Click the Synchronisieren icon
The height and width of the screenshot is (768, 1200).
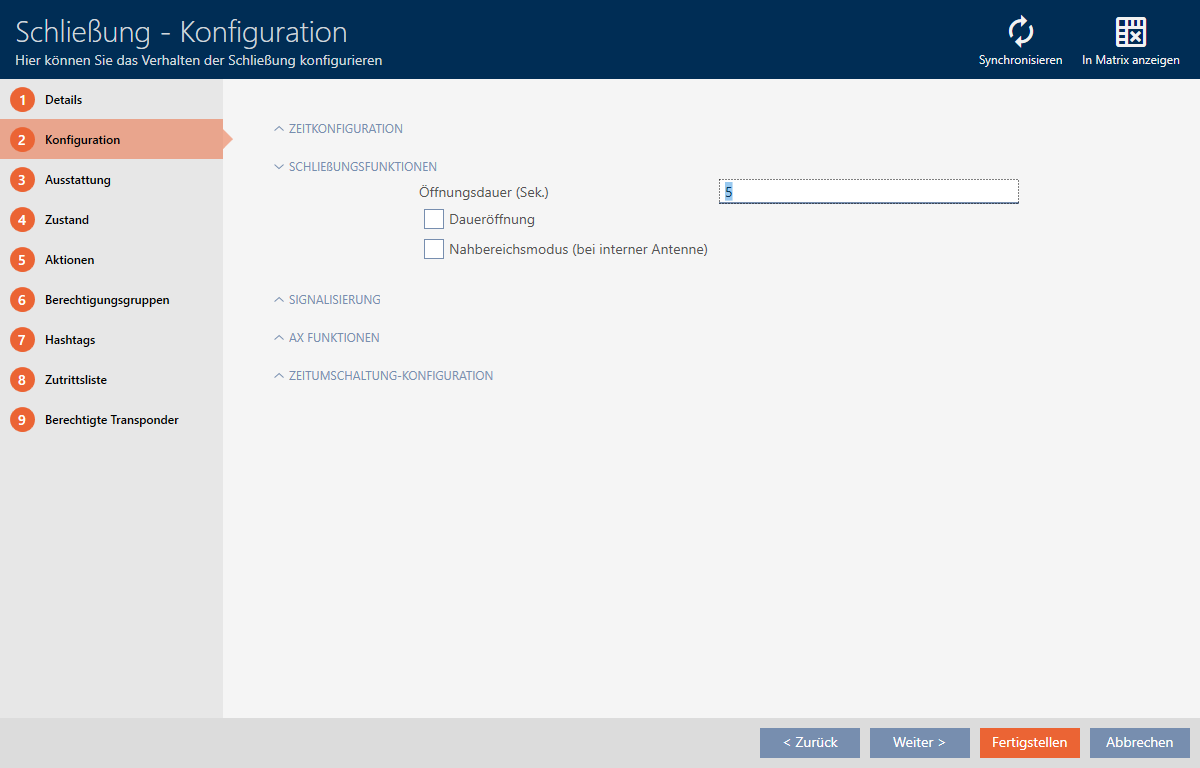(1020, 33)
